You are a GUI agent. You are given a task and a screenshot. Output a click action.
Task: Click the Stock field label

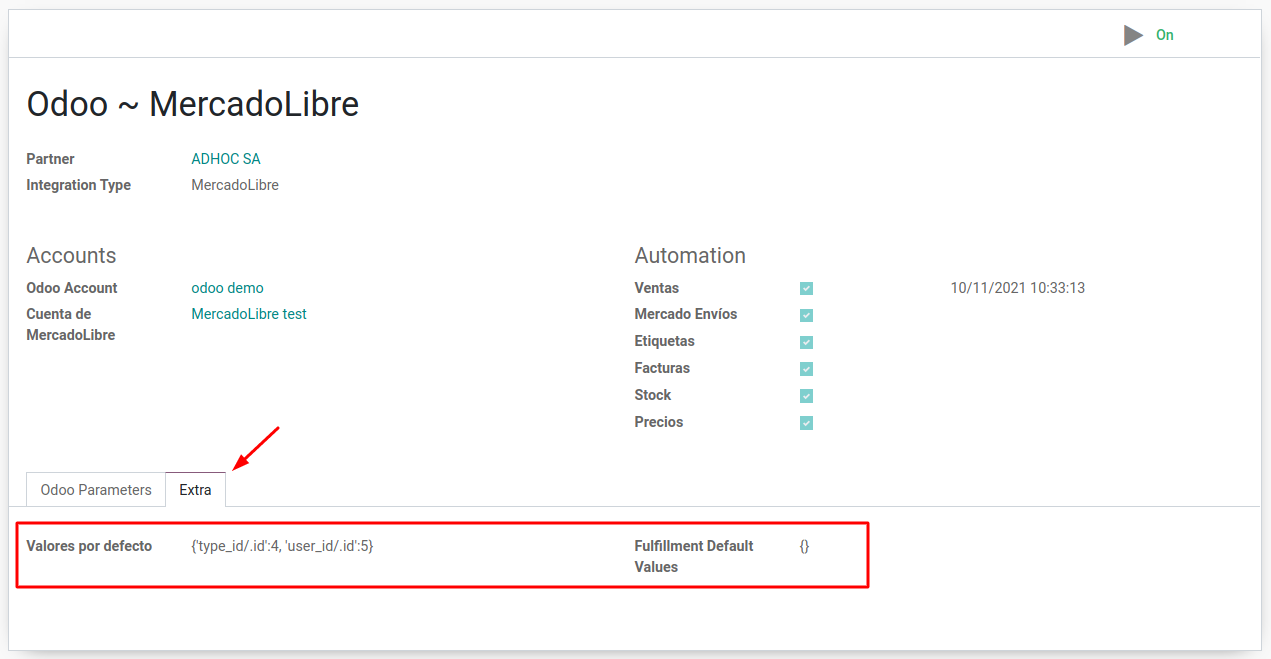653,395
